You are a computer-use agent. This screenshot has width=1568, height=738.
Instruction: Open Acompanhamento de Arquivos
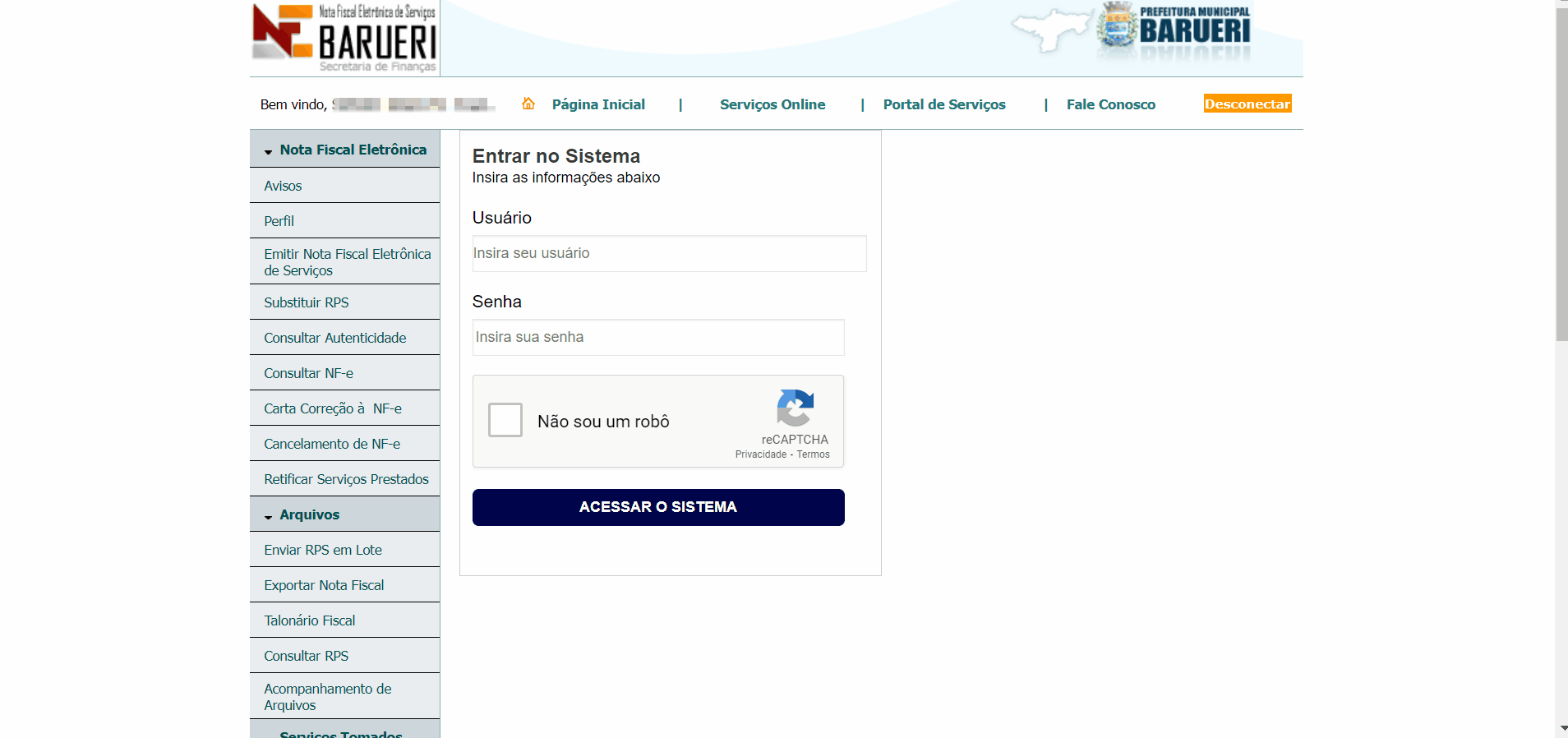tap(344, 697)
